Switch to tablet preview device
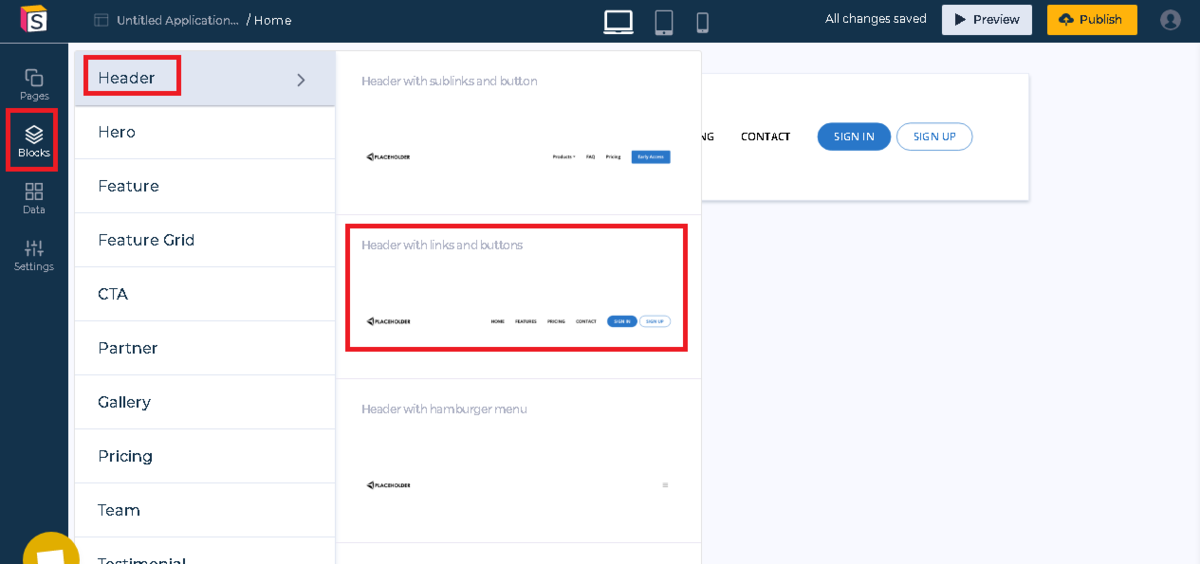This screenshot has height=564, width=1200. click(663, 22)
